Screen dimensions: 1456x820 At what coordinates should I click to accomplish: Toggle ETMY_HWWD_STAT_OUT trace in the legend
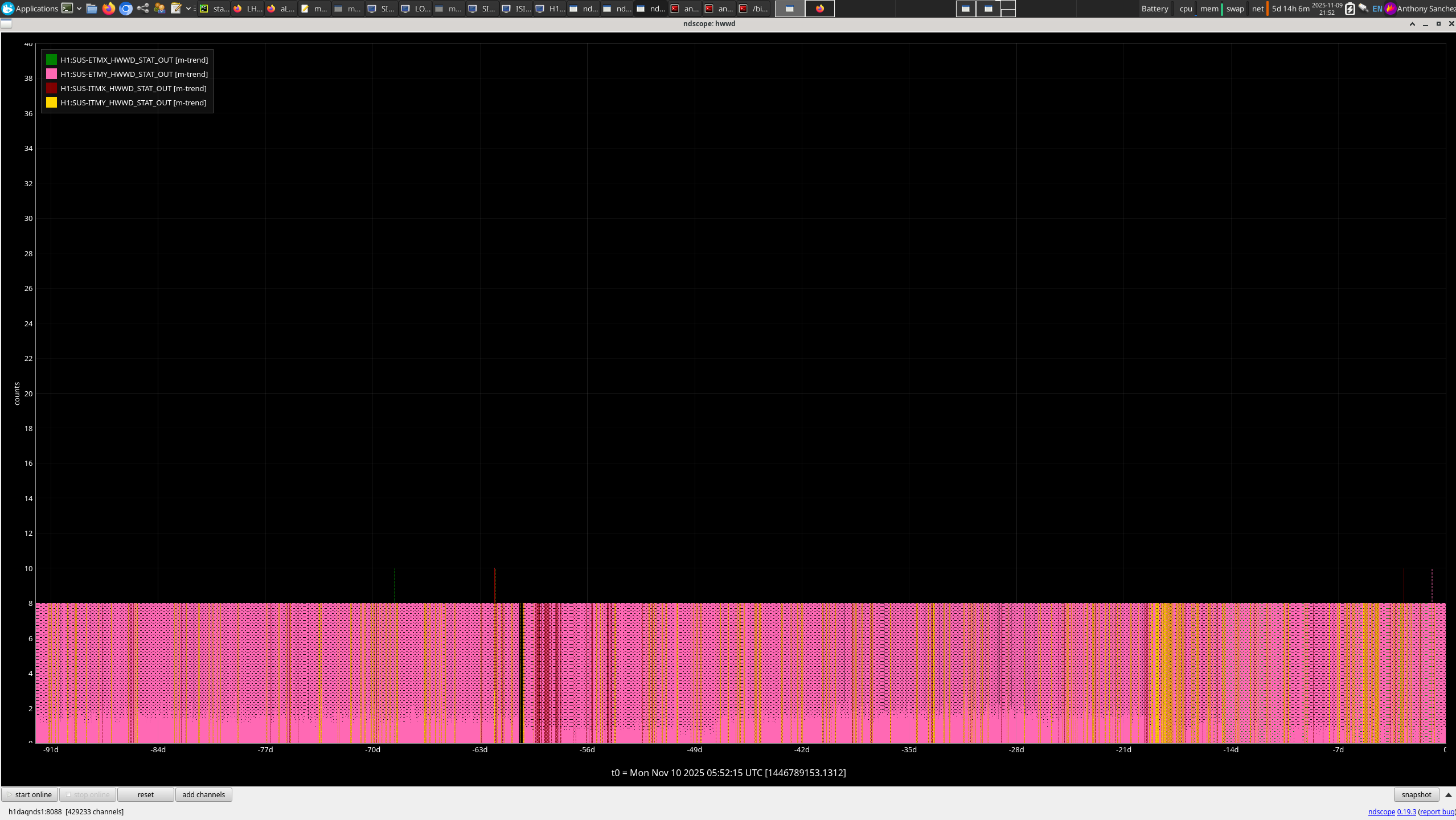(134, 74)
